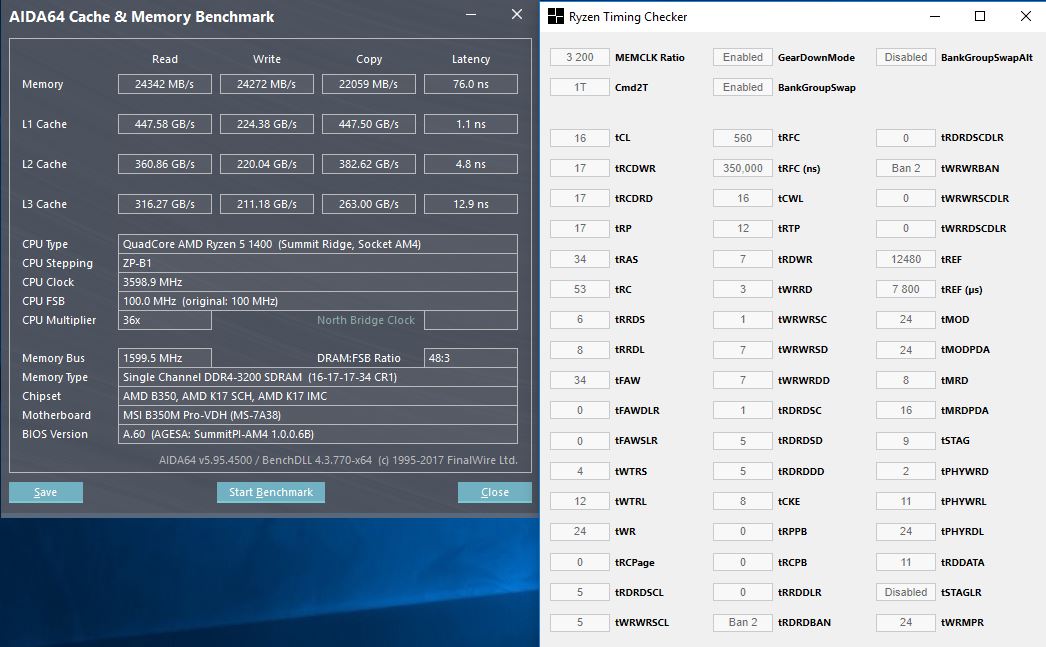
Task: Click GearDownMode Enabled field
Action: (x=742, y=57)
